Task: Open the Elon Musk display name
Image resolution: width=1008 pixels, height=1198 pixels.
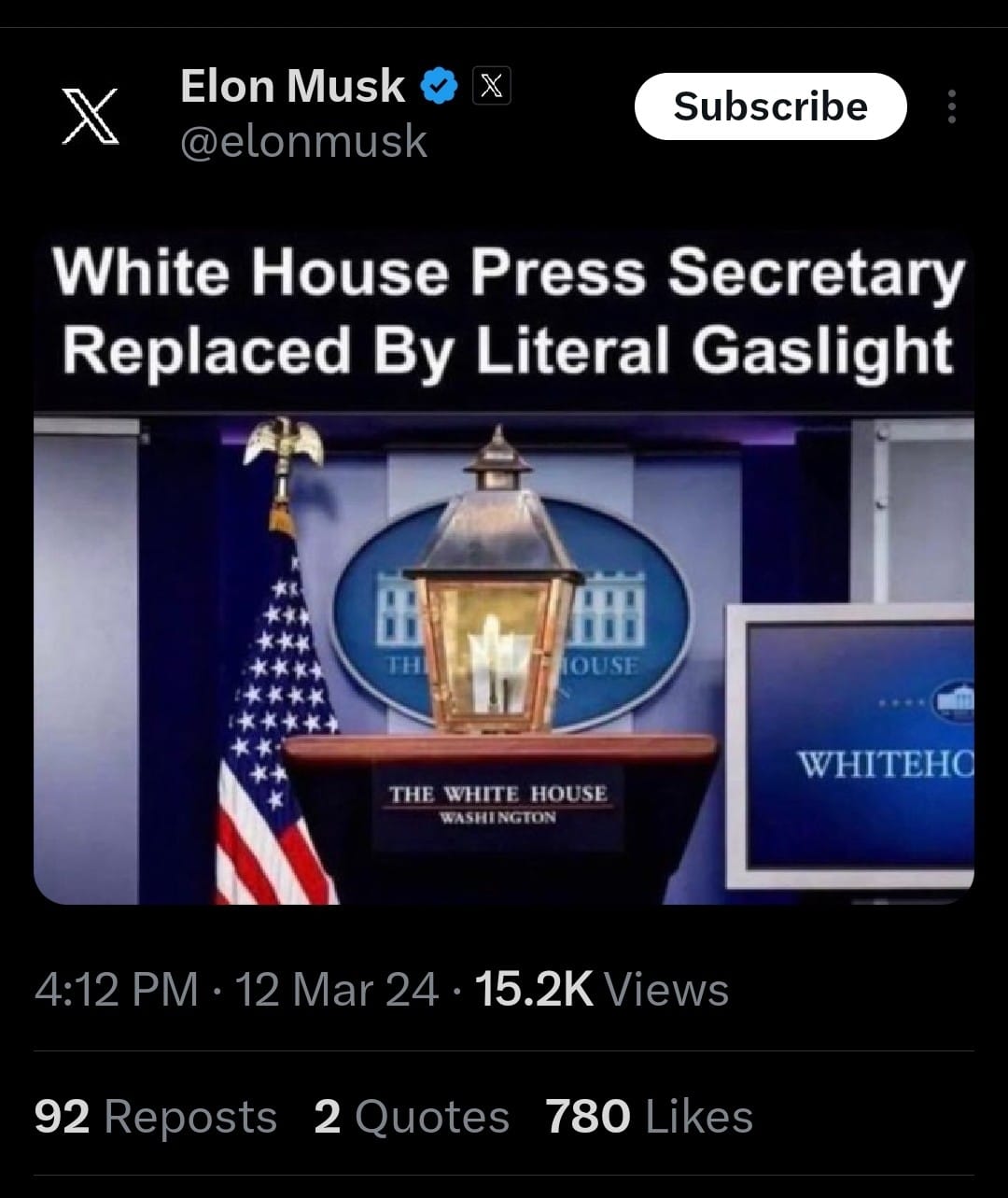Action: pyautogui.click(x=292, y=86)
